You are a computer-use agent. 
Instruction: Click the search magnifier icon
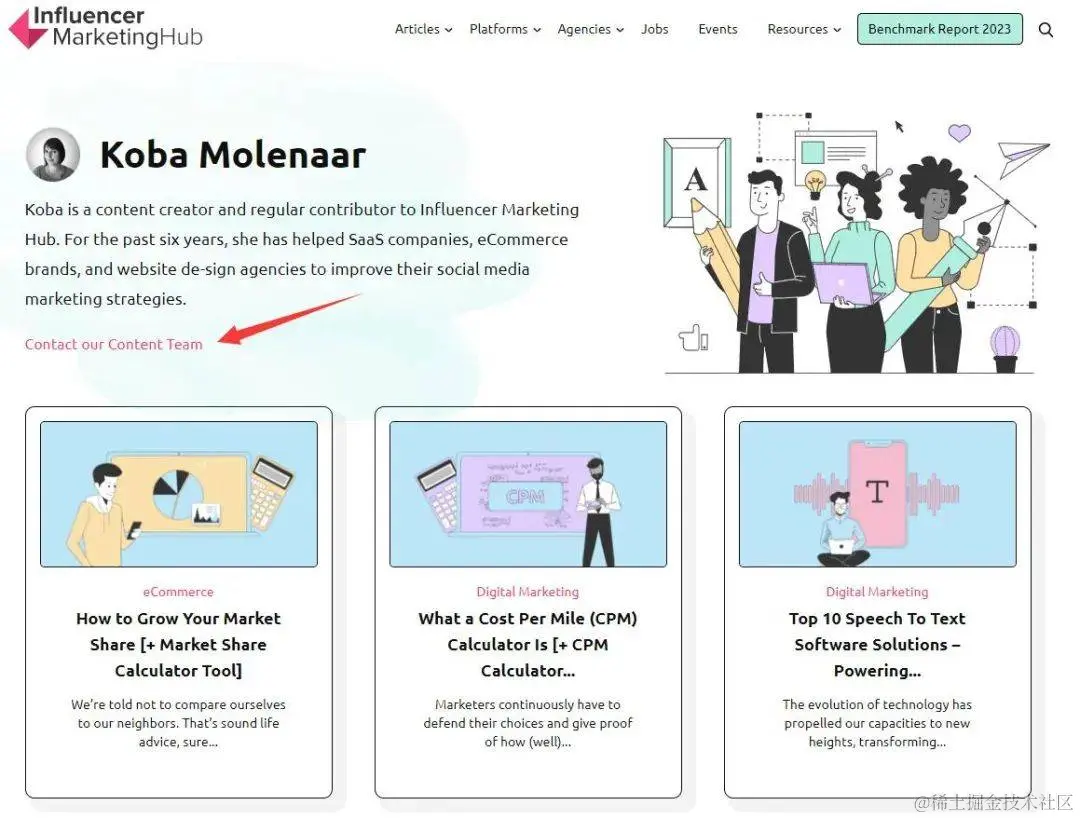[x=1045, y=30]
